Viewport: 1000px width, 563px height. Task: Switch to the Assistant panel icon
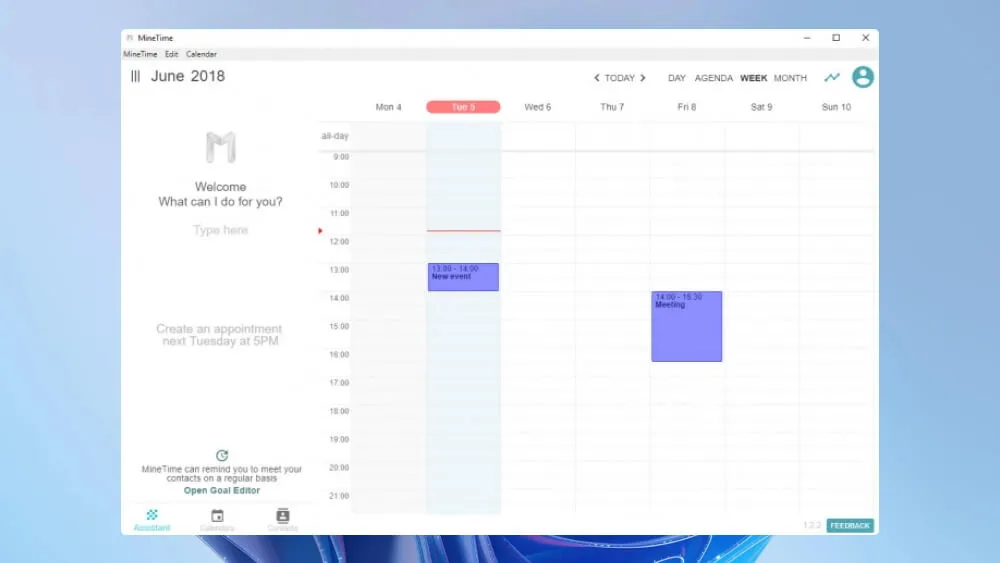pyautogui.click(x=152, y=516)
